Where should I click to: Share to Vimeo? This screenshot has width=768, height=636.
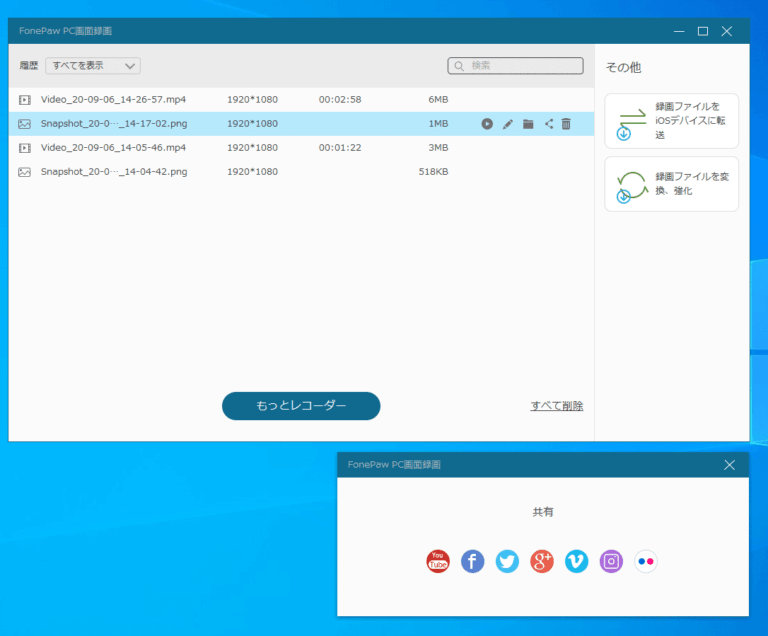576,562
